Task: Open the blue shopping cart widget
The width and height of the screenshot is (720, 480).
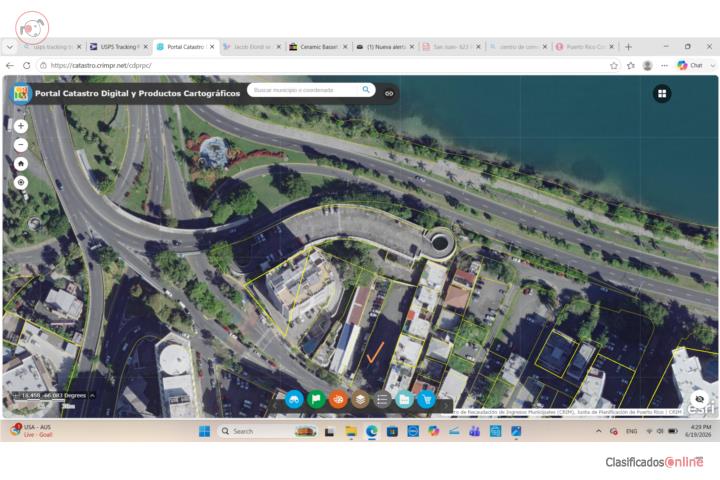Action: [427, 400]
